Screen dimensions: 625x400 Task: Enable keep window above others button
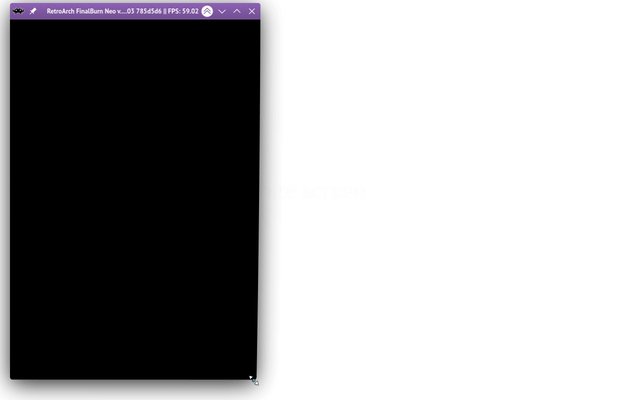pos(207,11)
